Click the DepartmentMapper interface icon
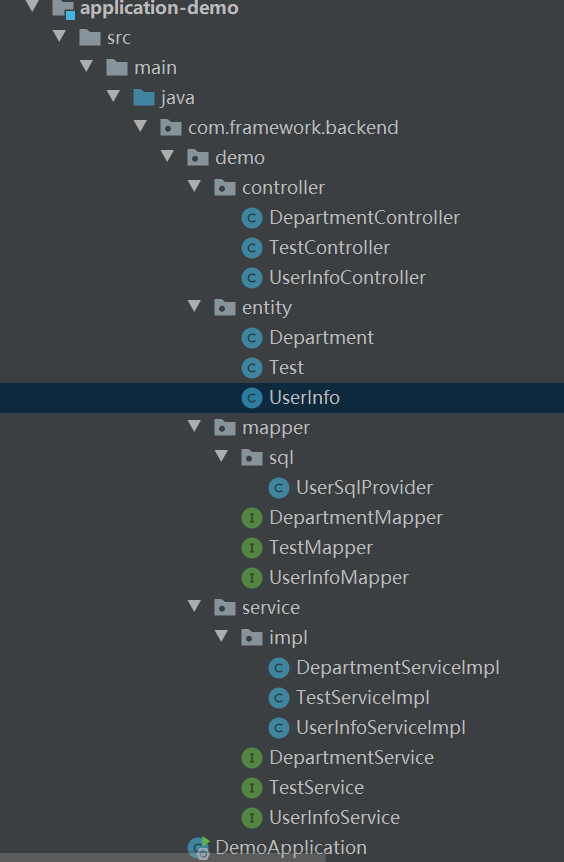 tap(252, 518)
